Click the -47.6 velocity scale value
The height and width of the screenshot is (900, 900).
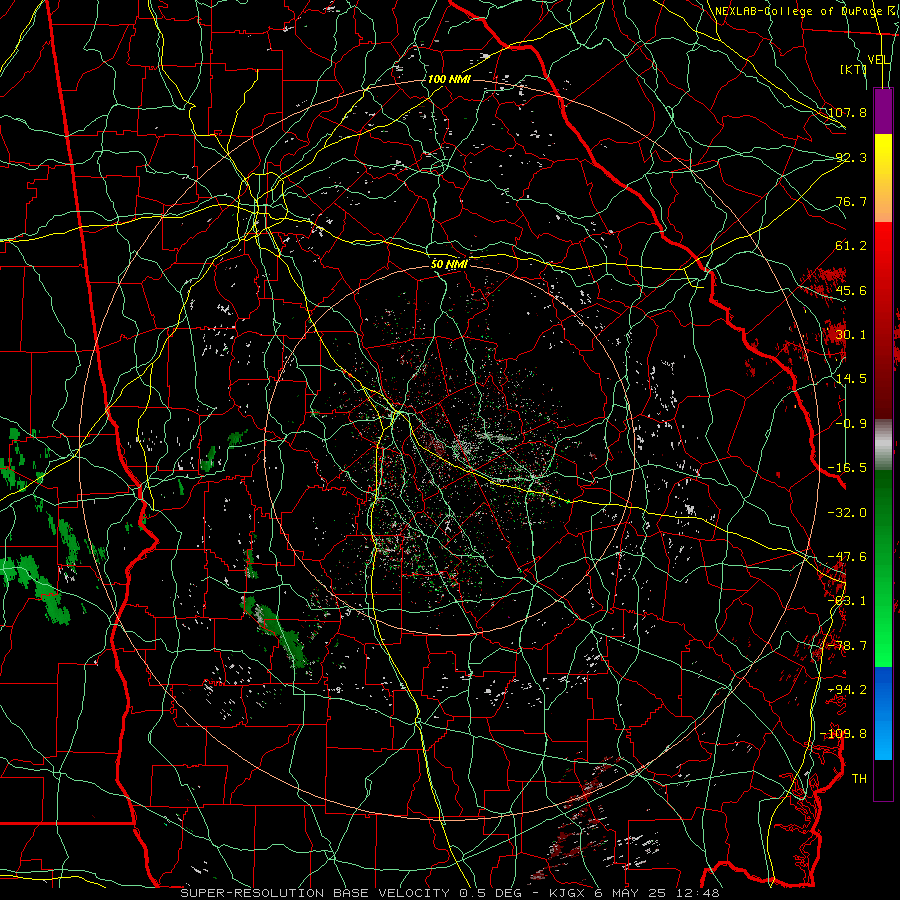[848, 557]
